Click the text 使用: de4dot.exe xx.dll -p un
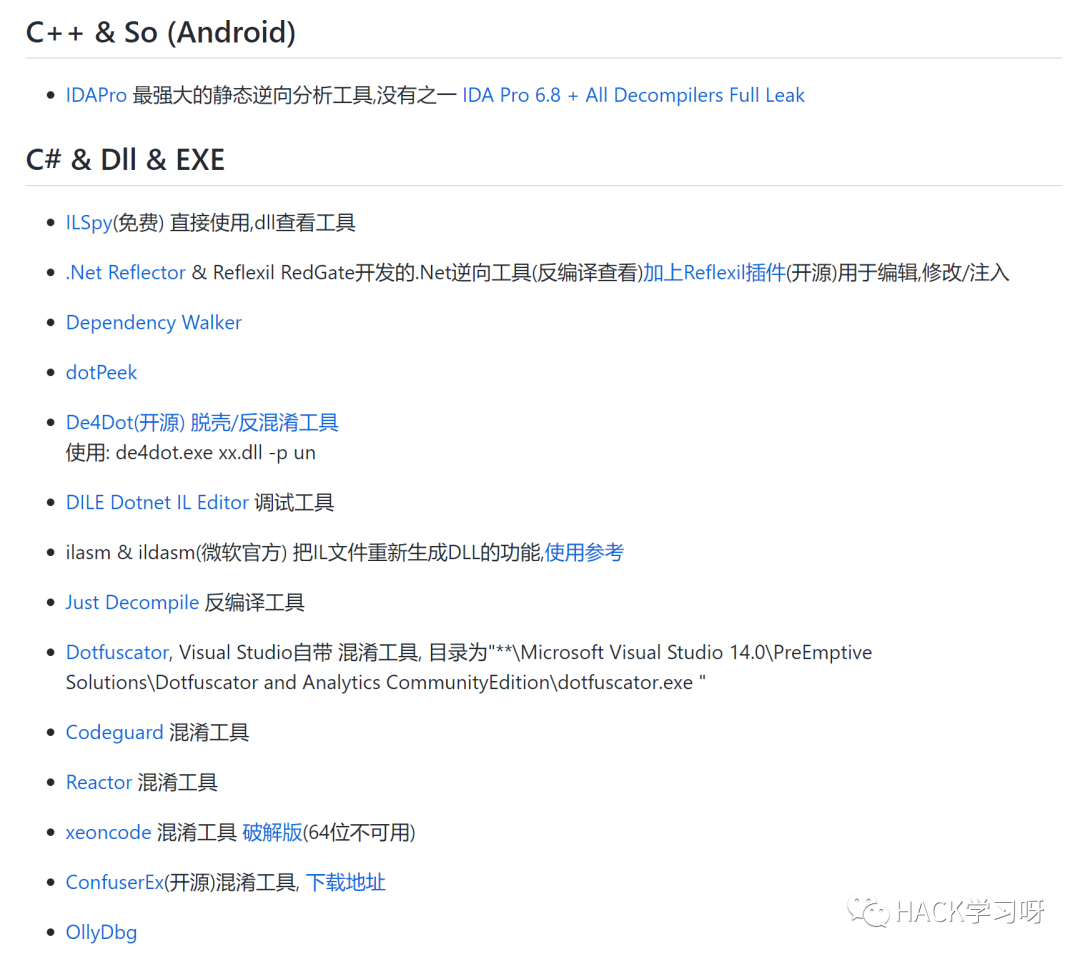The height and width of the screenshot is (959, 1080). (191, 453)
